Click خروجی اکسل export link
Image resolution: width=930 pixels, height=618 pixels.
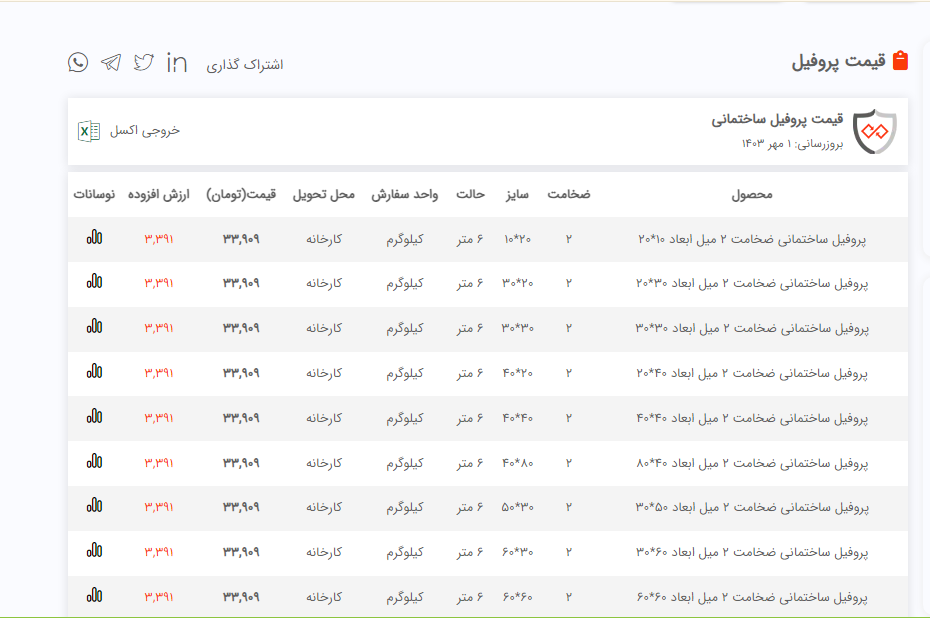click(x=145, y=131)
